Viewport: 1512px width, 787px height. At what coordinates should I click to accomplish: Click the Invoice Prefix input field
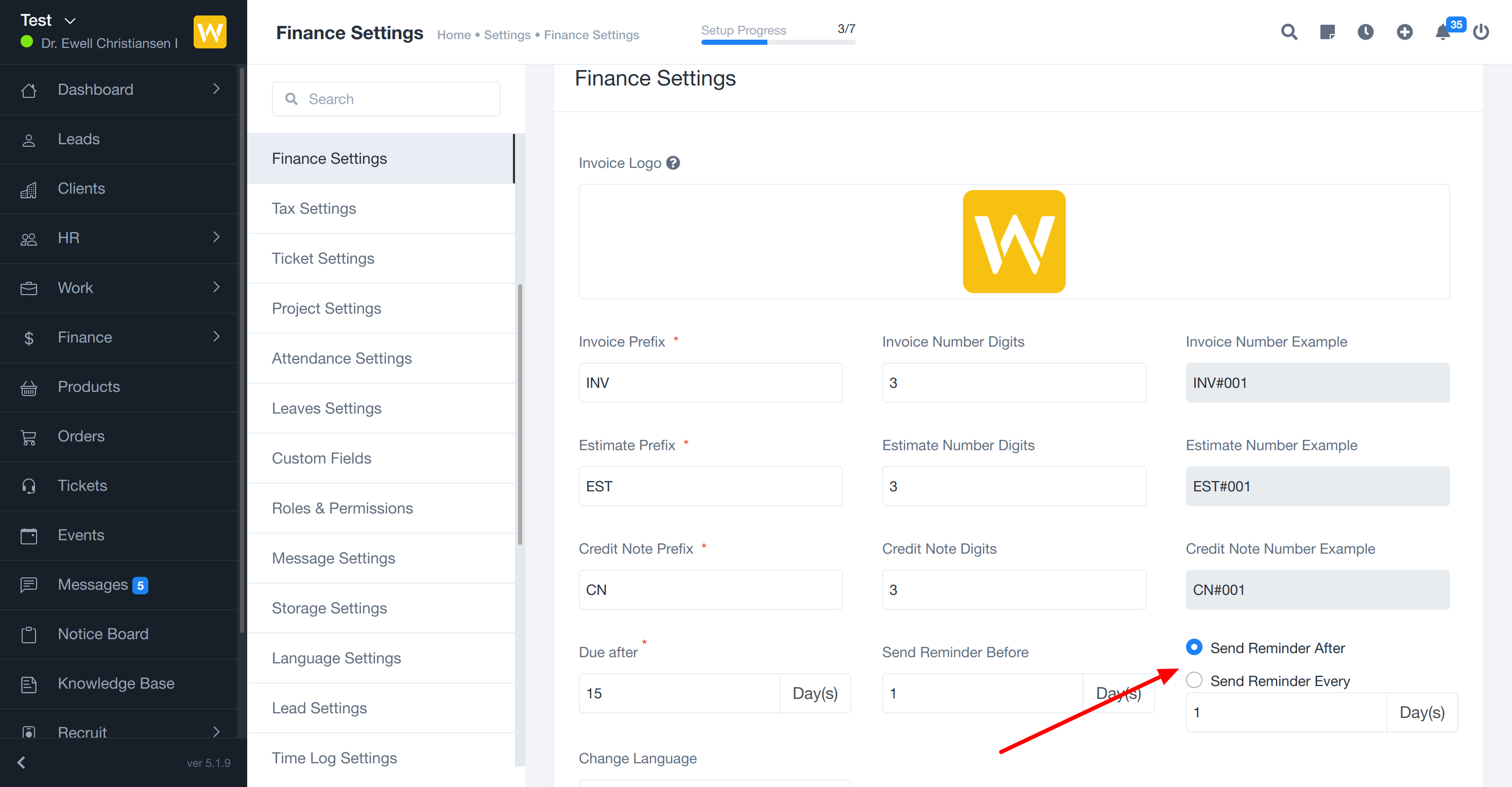710,383
